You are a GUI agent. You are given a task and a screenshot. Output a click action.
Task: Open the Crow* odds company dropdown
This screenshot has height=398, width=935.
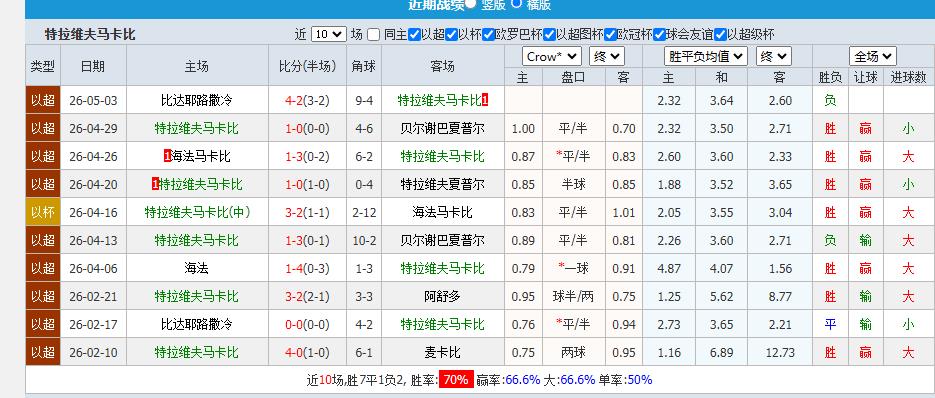click(x=552, y=57)
